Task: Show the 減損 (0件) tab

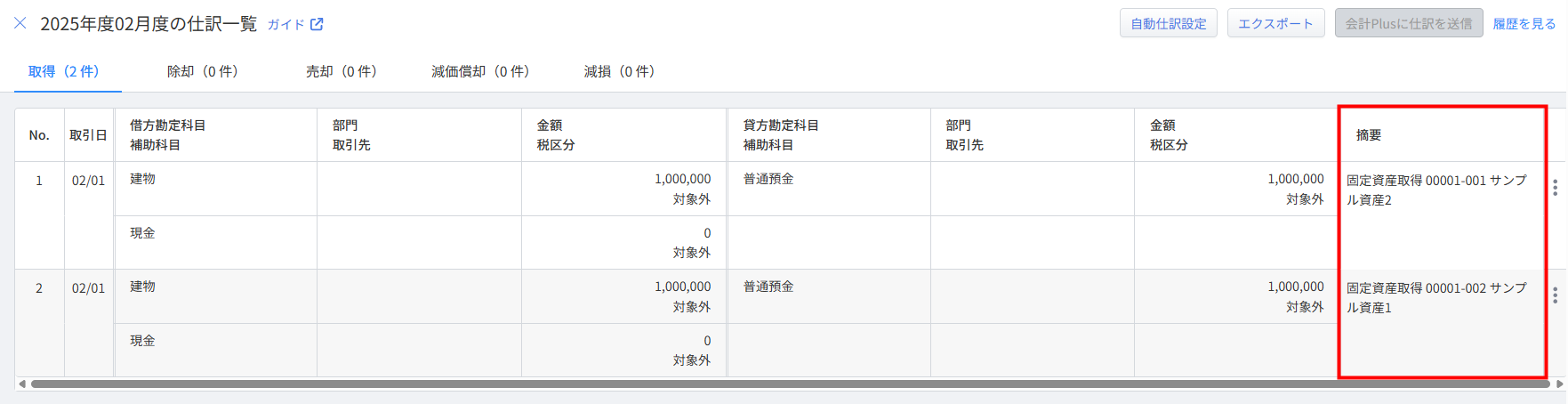Action: [619, 71]
